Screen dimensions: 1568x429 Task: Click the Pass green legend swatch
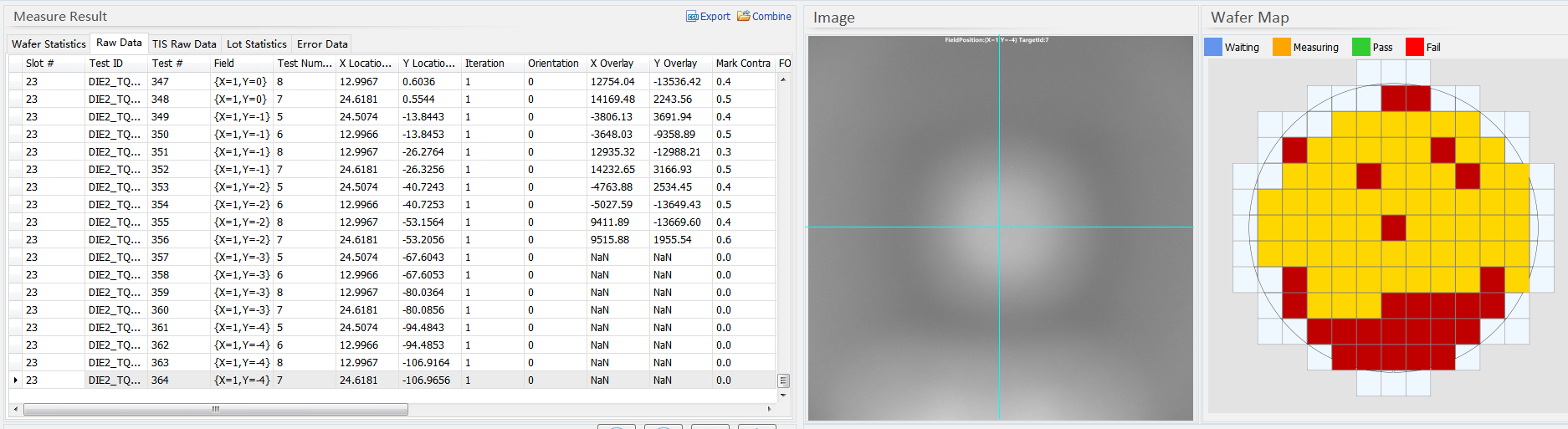[x=1360, y=48]
